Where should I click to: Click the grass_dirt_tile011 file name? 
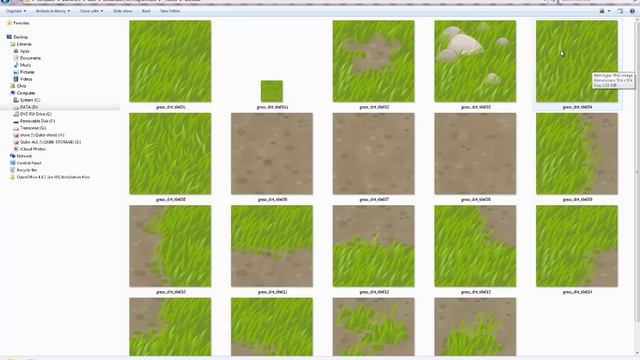[x=272, y=292]
